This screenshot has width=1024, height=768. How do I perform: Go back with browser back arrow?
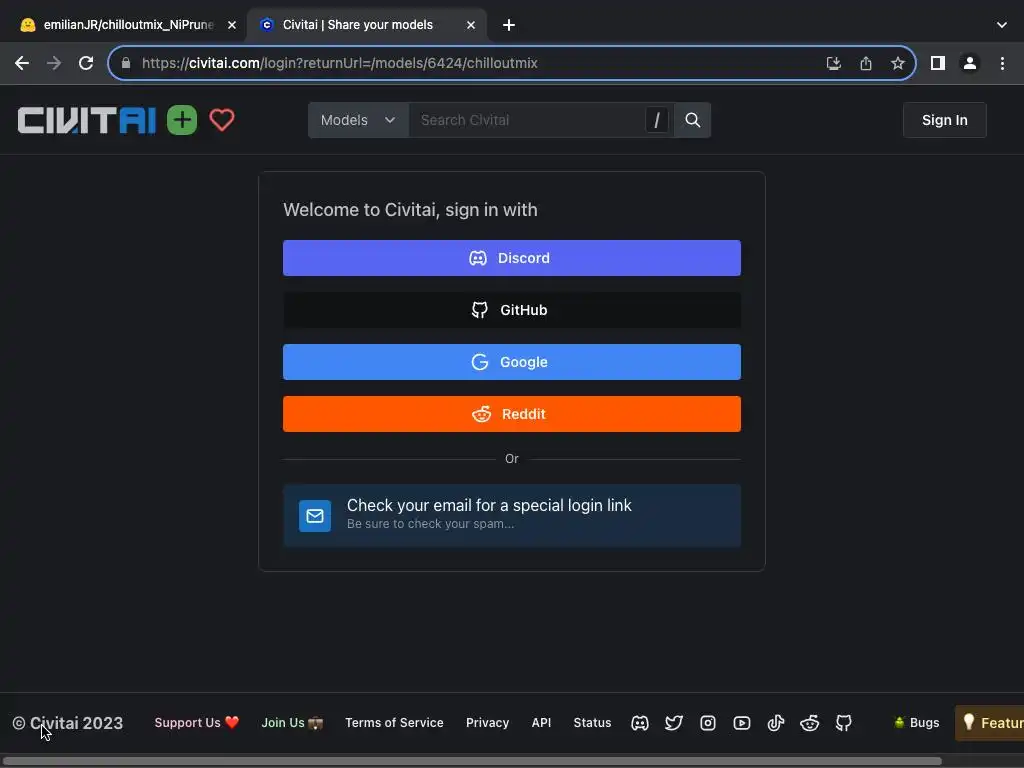(x=22, y=63)
